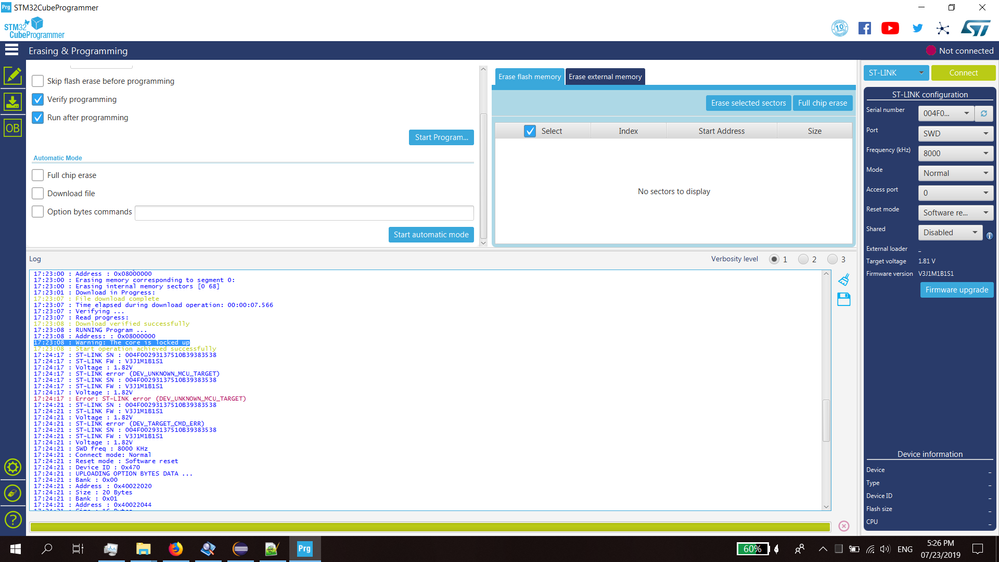Viewport: 999px width, 562px height.
Task: Cancel the operation beside the progress bar
Action: pos(844,526)
